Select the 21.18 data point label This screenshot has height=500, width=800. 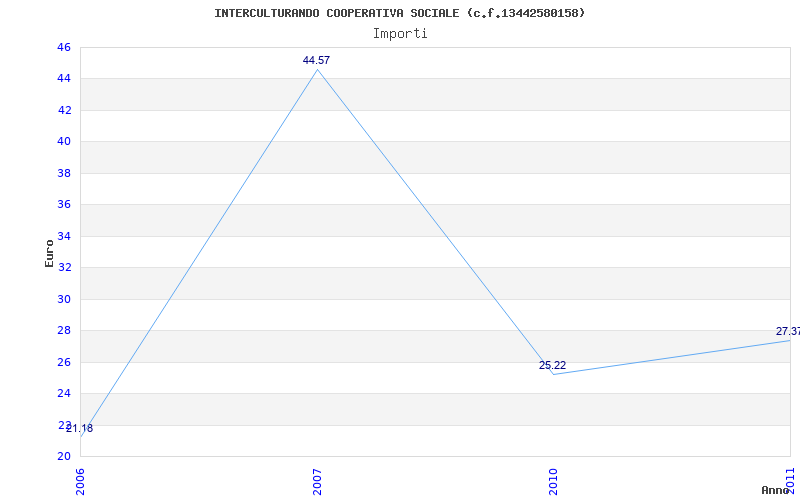coord(80,429)
